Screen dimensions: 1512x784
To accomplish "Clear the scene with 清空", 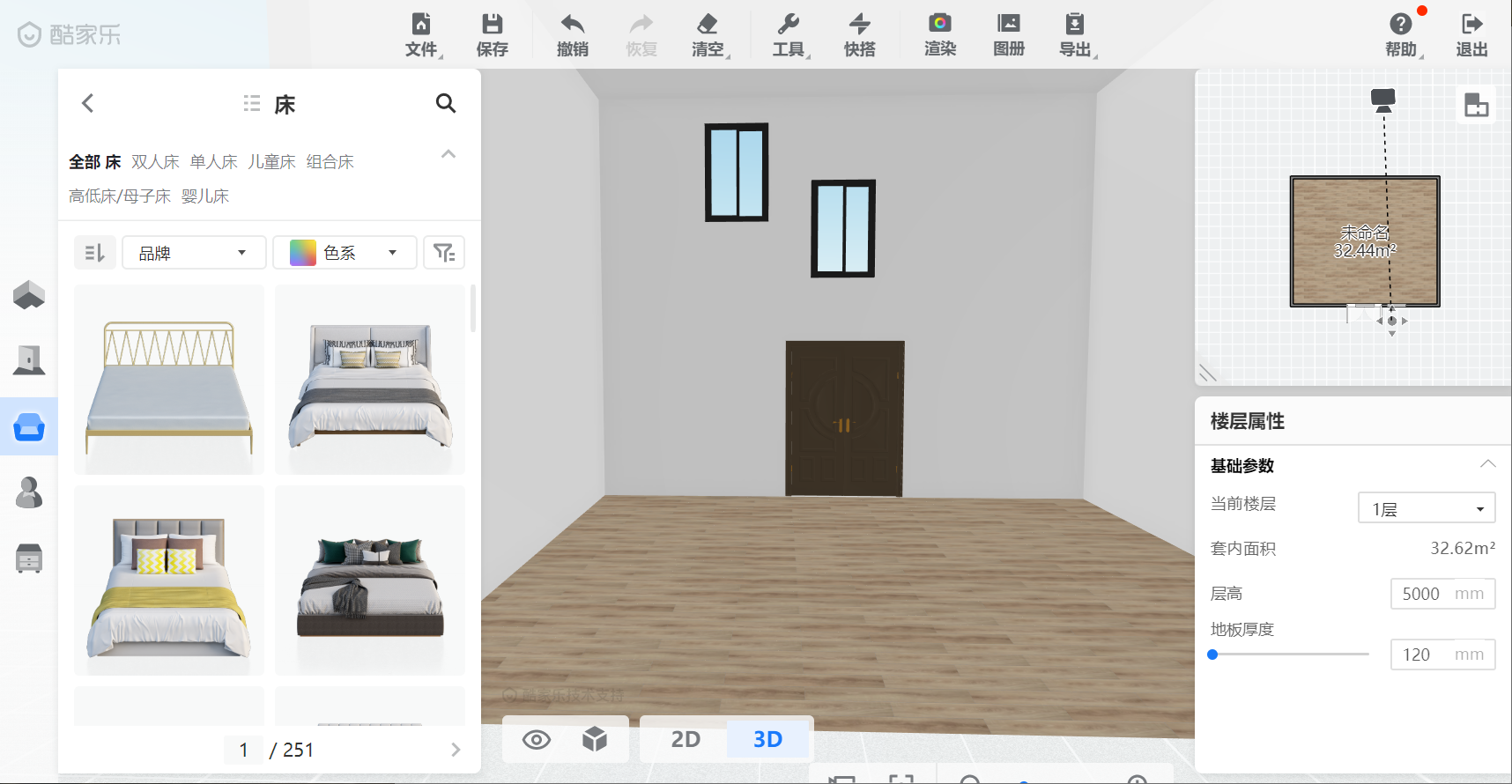I will pos(709,35).
